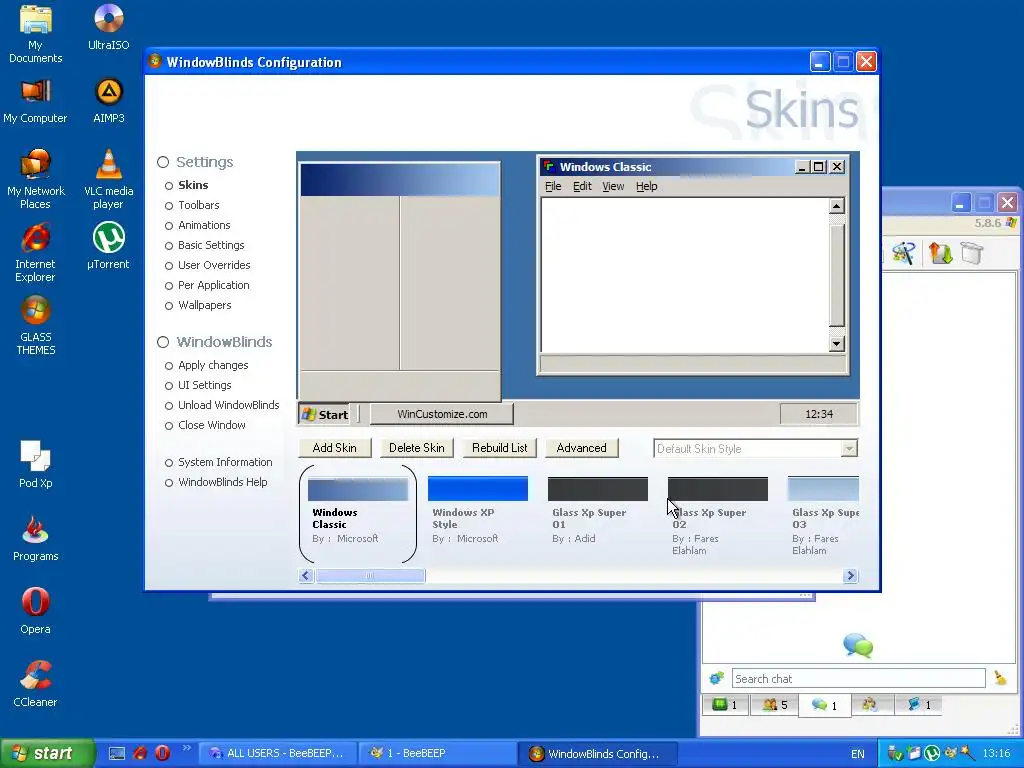Open WindowBlinds Help
1024x768 pixels.
tap(223, 482)
